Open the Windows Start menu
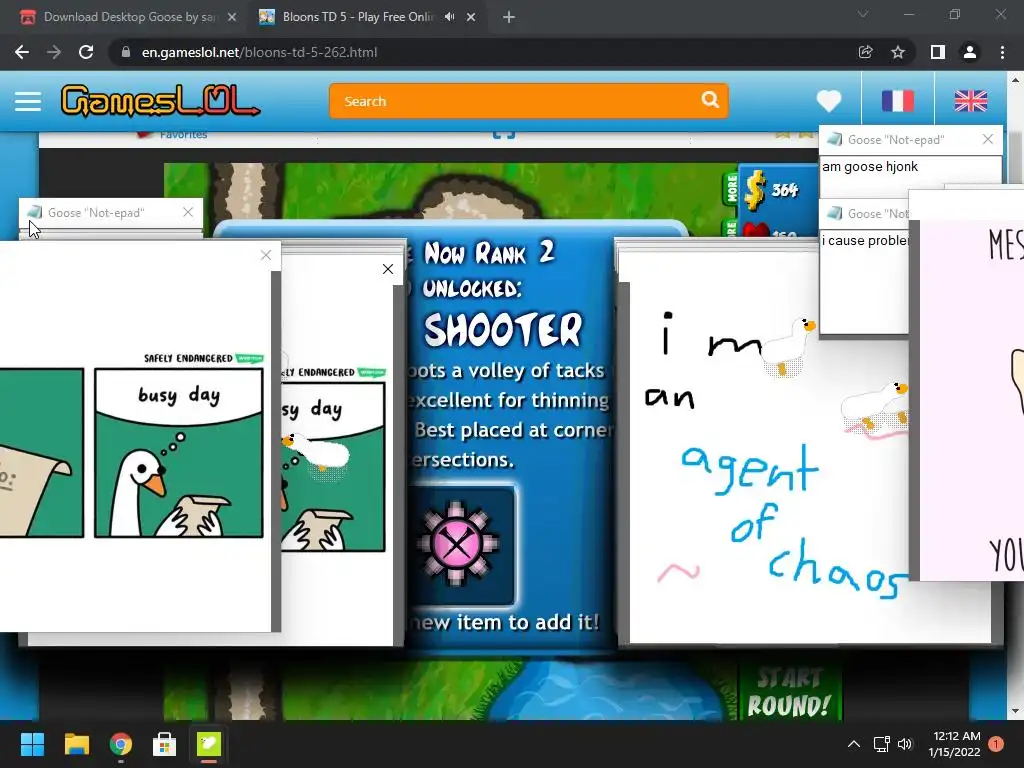 click(x=32, y=744)
